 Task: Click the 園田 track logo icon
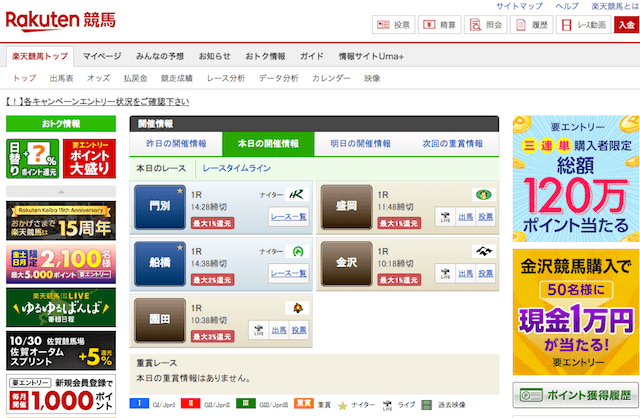(x=297, y=308)
